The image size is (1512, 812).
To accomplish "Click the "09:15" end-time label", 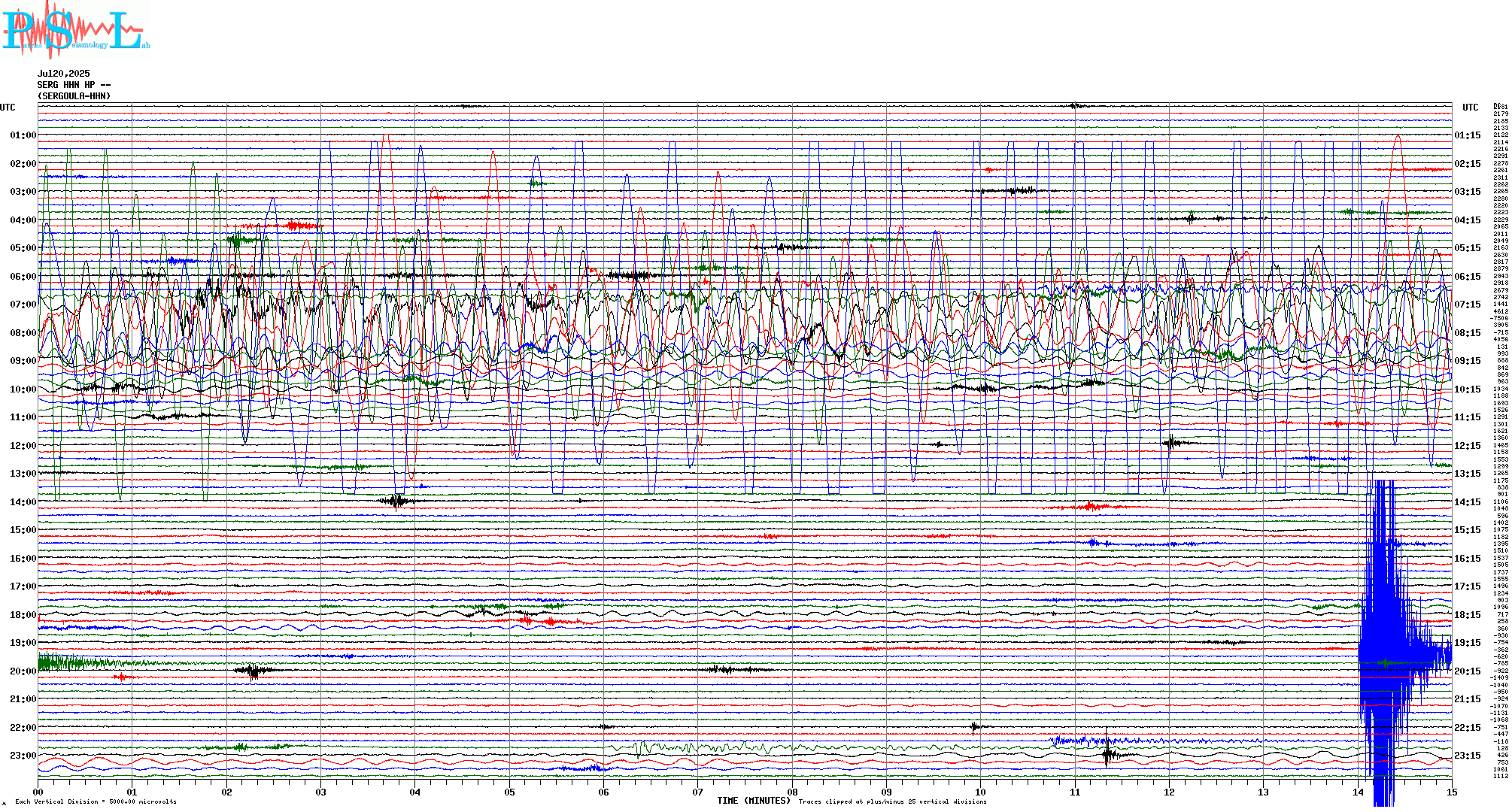I will 1468,361.
